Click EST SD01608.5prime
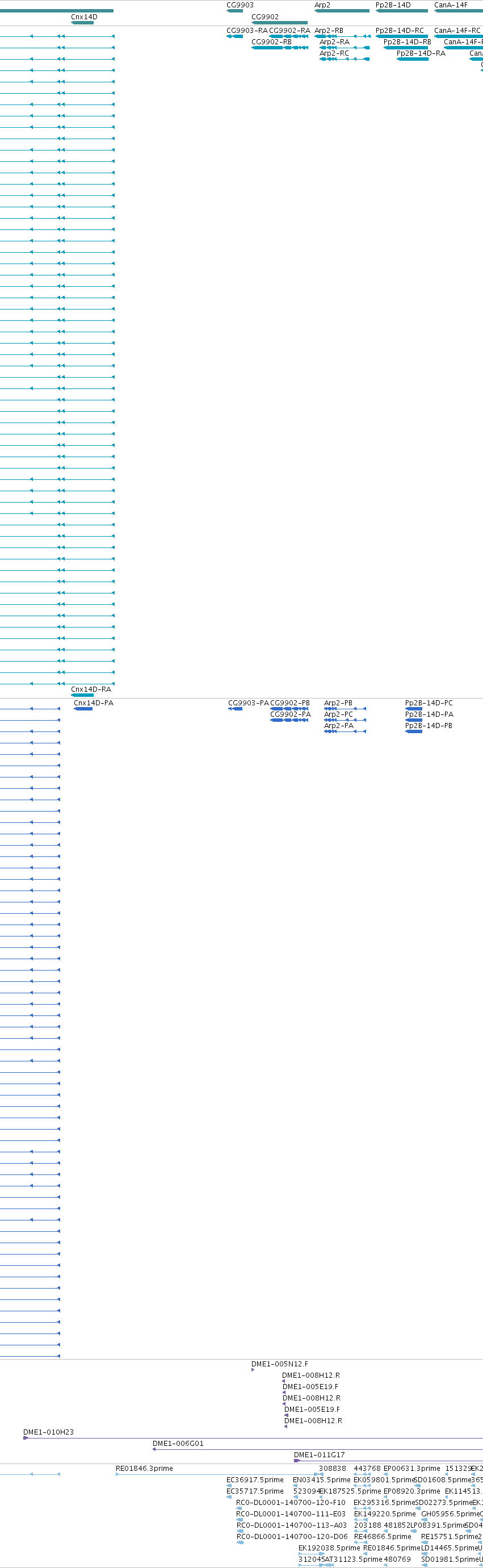 click(442, 1481)
